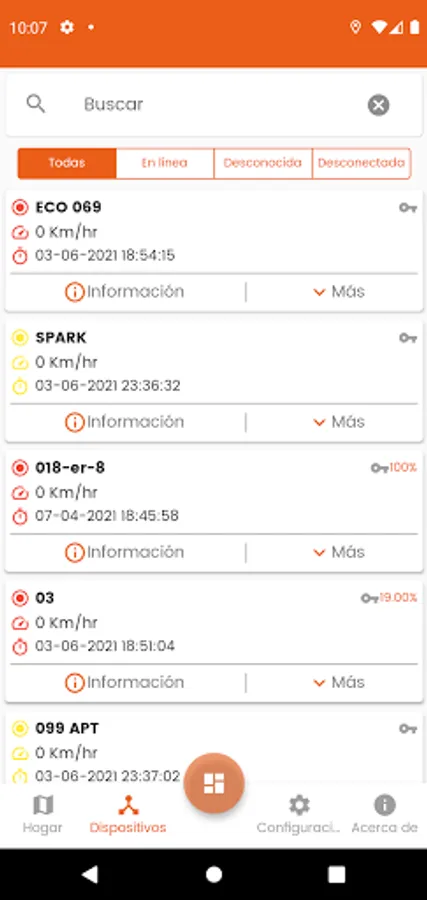
Task: Expand Más on device 03 card
Action: [339, 682]
